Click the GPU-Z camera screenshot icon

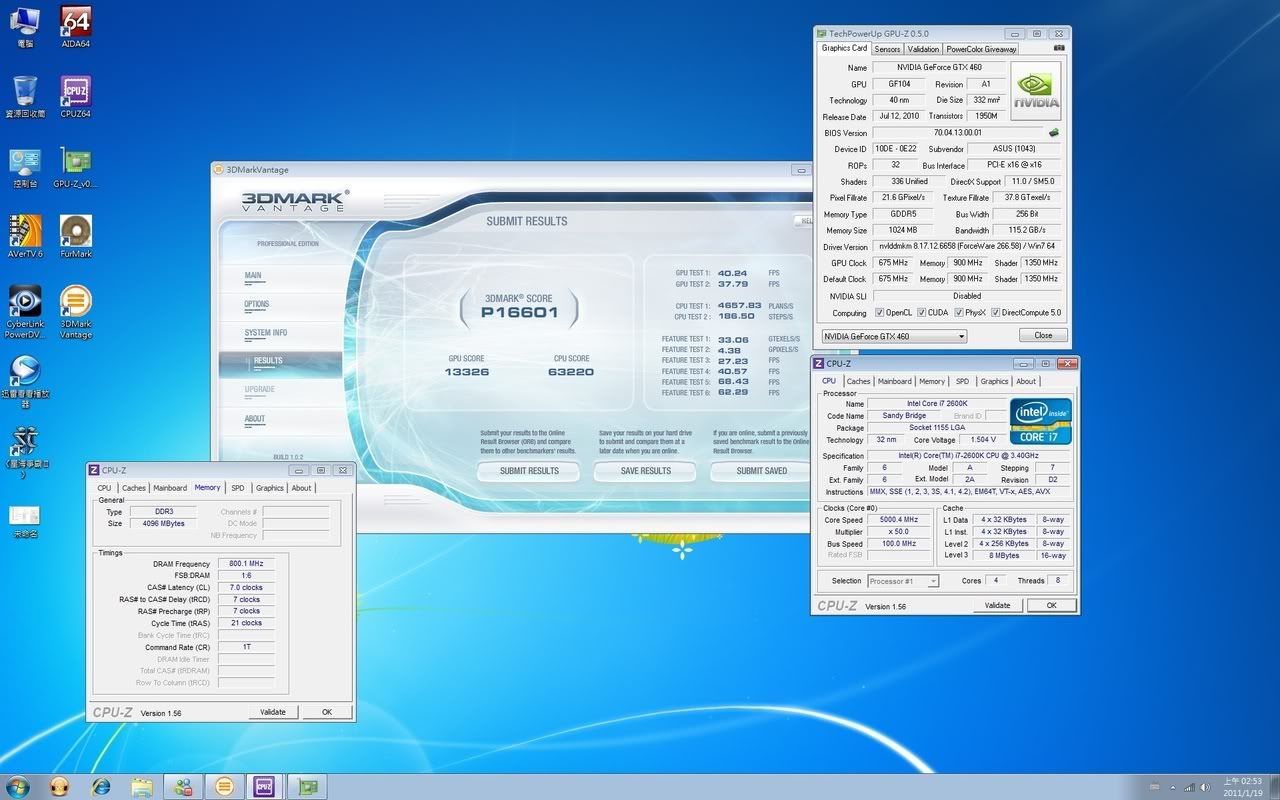tap(1059, 48)
